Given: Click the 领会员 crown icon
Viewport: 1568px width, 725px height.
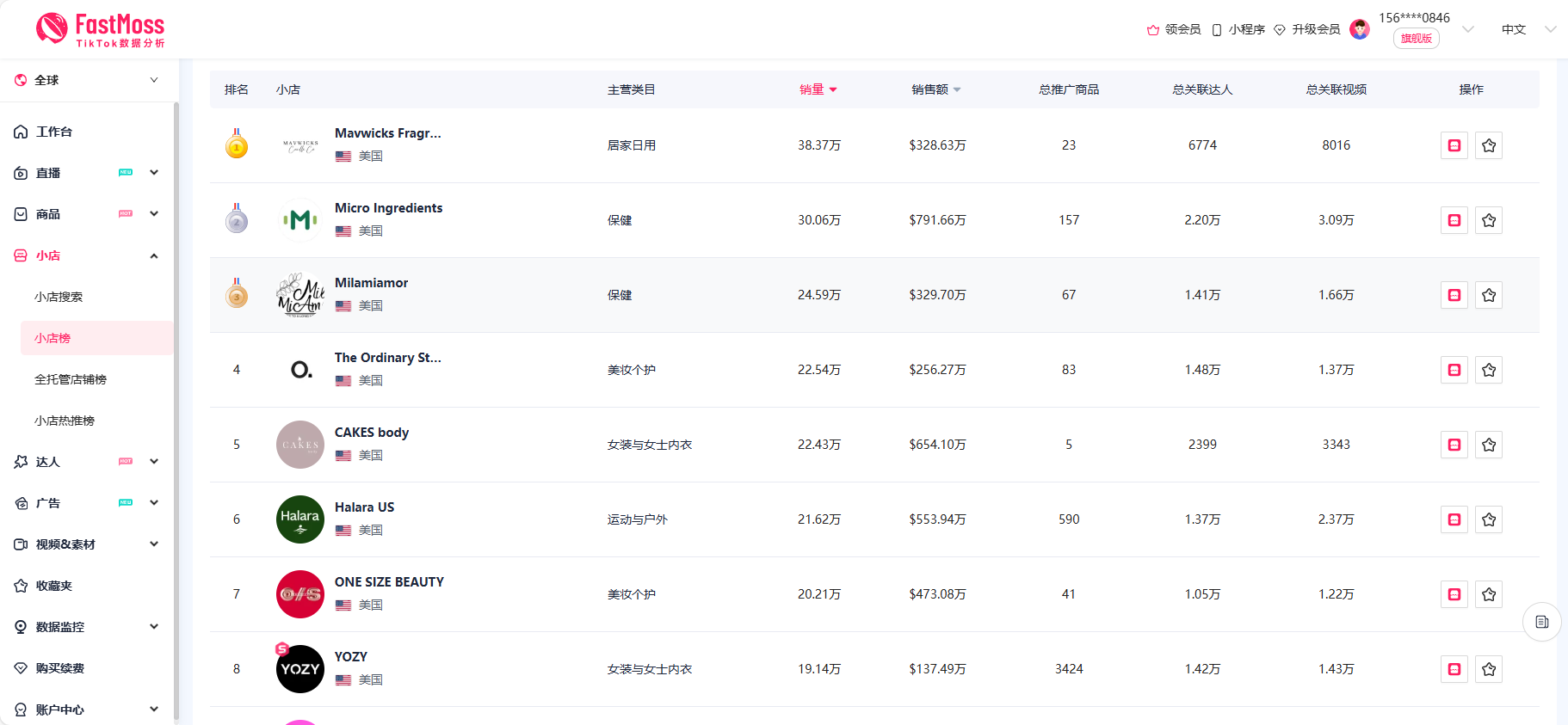Looking at the screenshot, I should click(x=1153, y=30).
